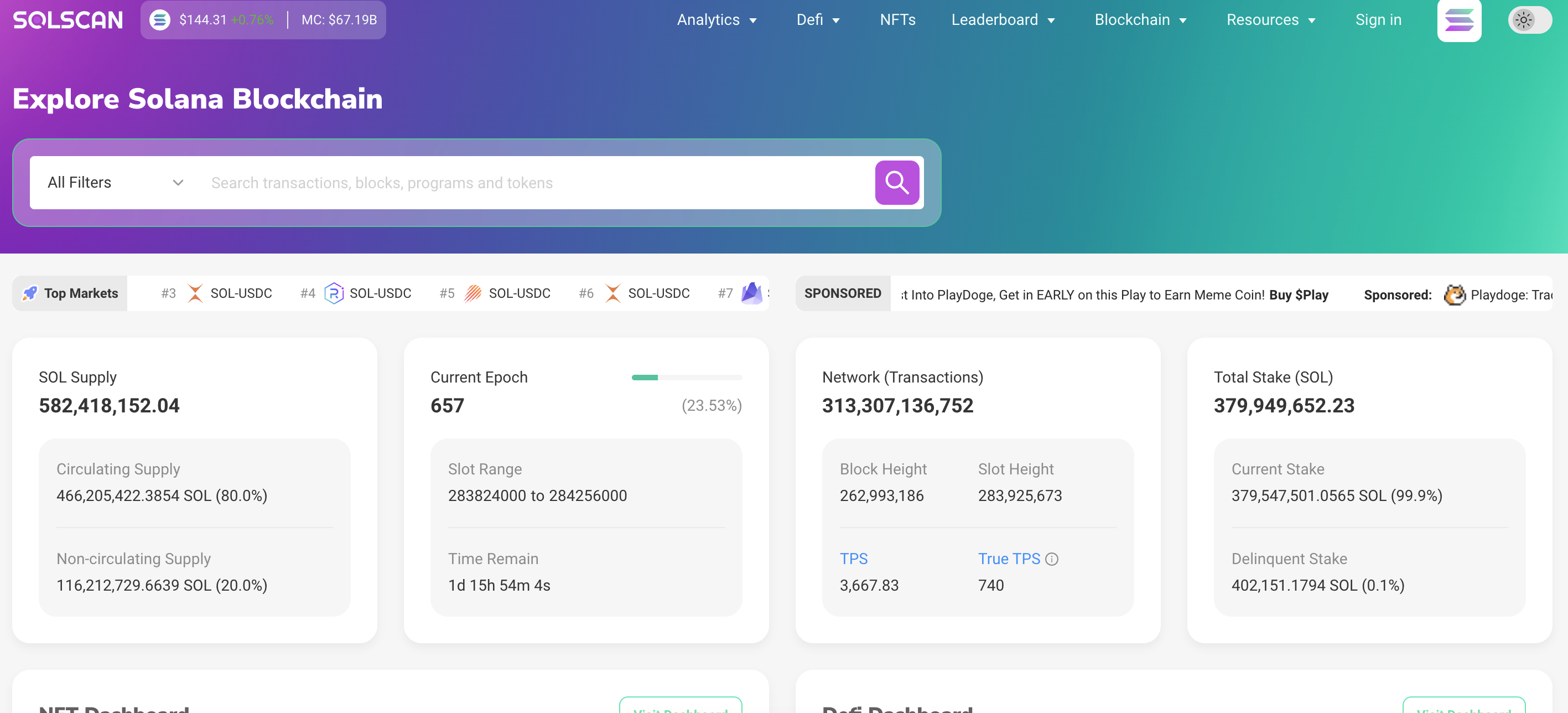The width and height of the screenshot is (1568, 713).
Task: Open the TPS link
Action: (x=853, y=559)
